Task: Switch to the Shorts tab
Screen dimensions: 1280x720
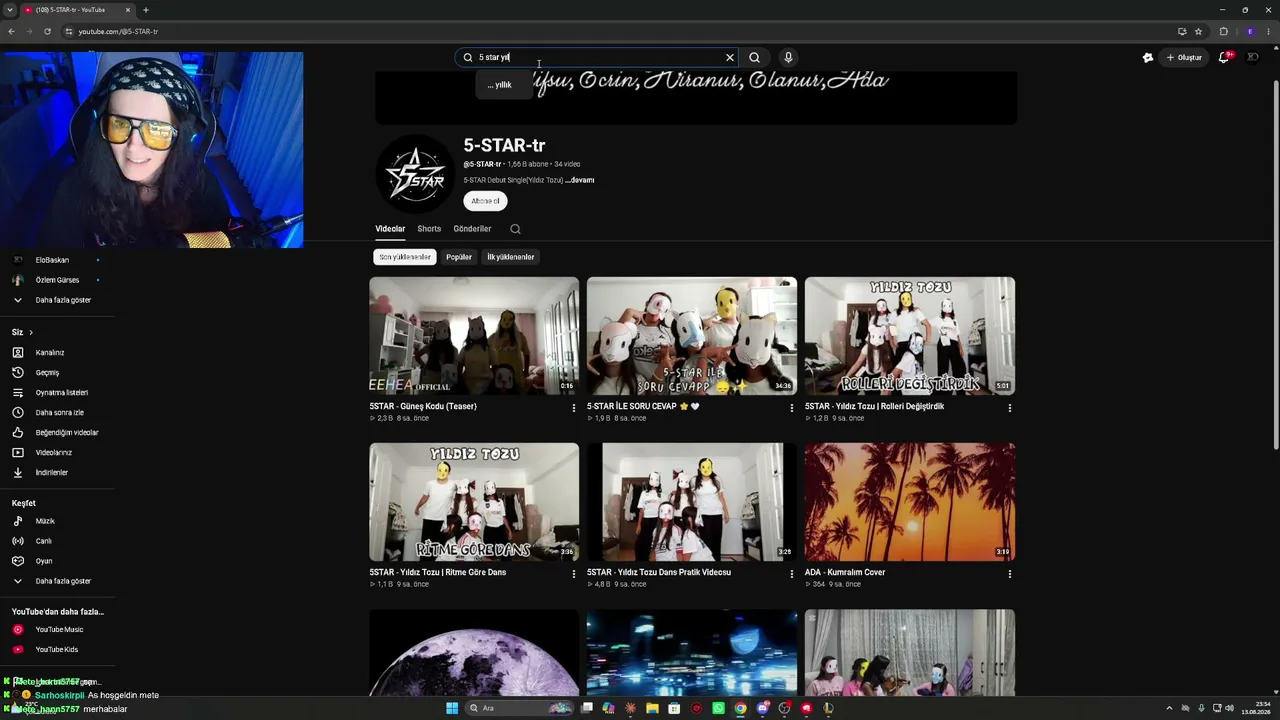Action: (x=429, y=229)
